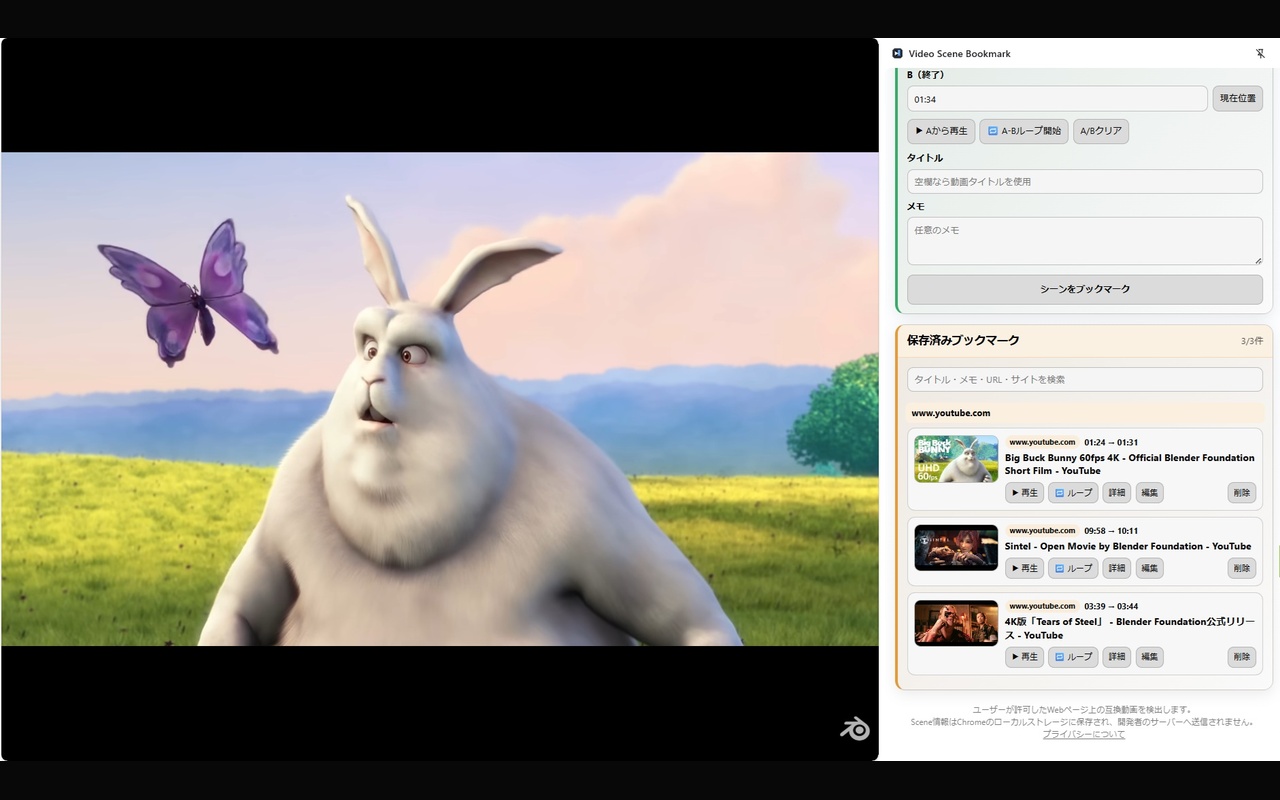Click the 3/3件 bookmark count
The image size is (1280, 800).
point(1252,341)
